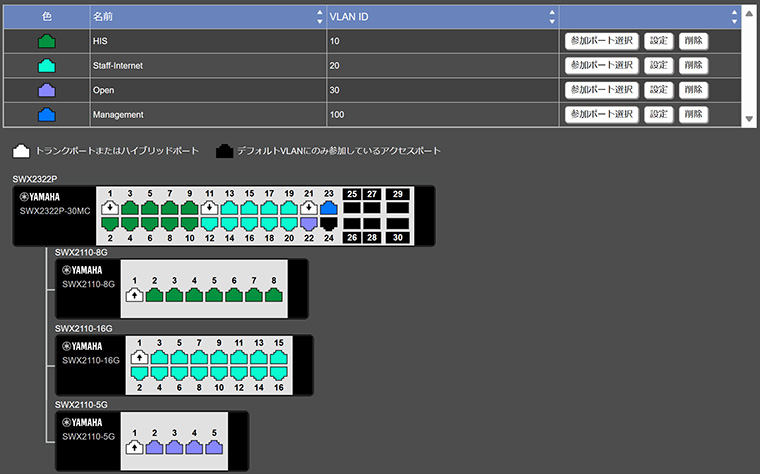Select trunk port 1 on the SWX2322P switch
The image size is (760, 474).
pos(109,209)
